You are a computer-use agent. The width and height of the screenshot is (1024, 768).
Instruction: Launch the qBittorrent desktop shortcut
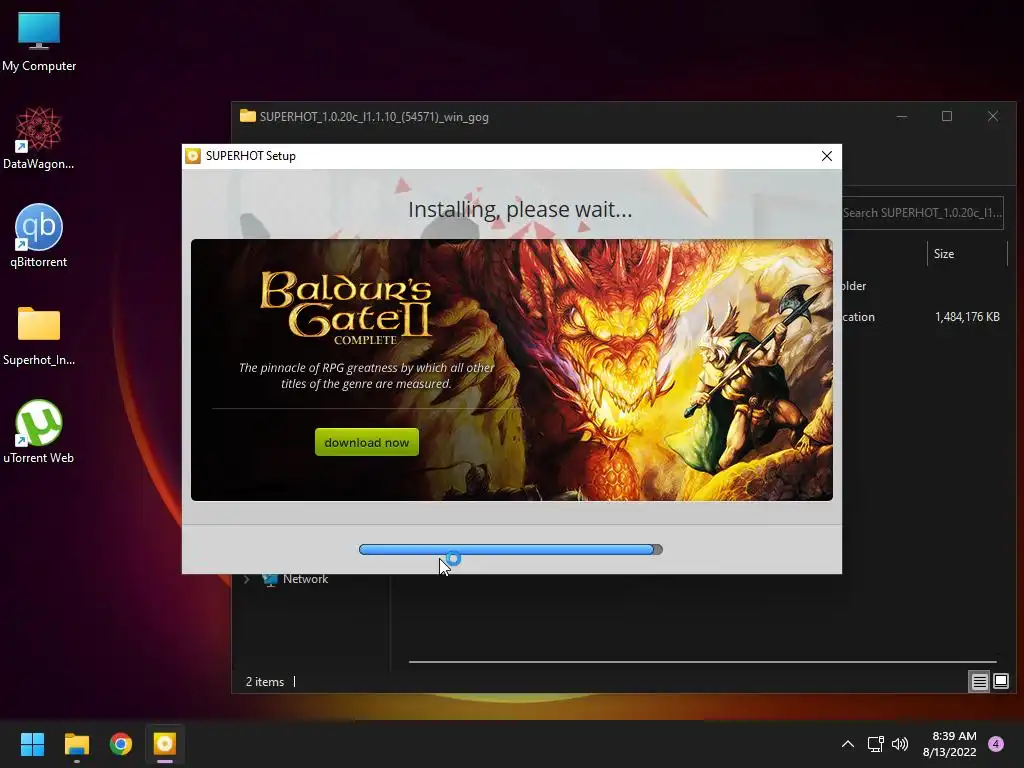coord(39,236)
